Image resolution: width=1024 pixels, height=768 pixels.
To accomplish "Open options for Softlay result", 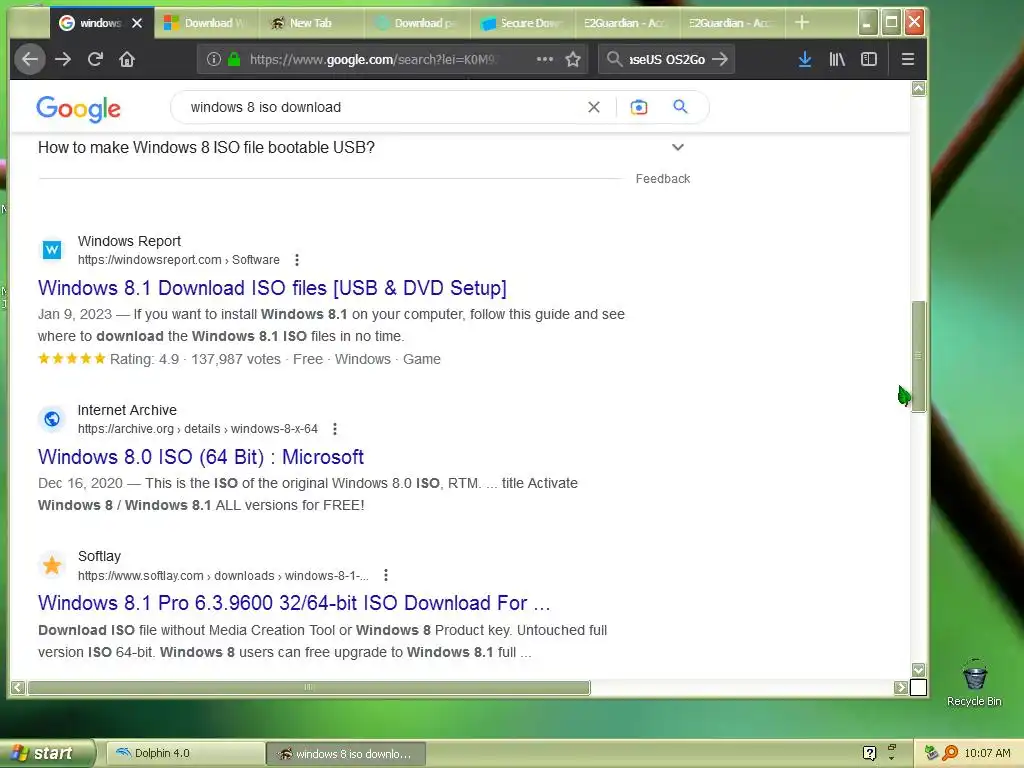I will tap(386, 575).
